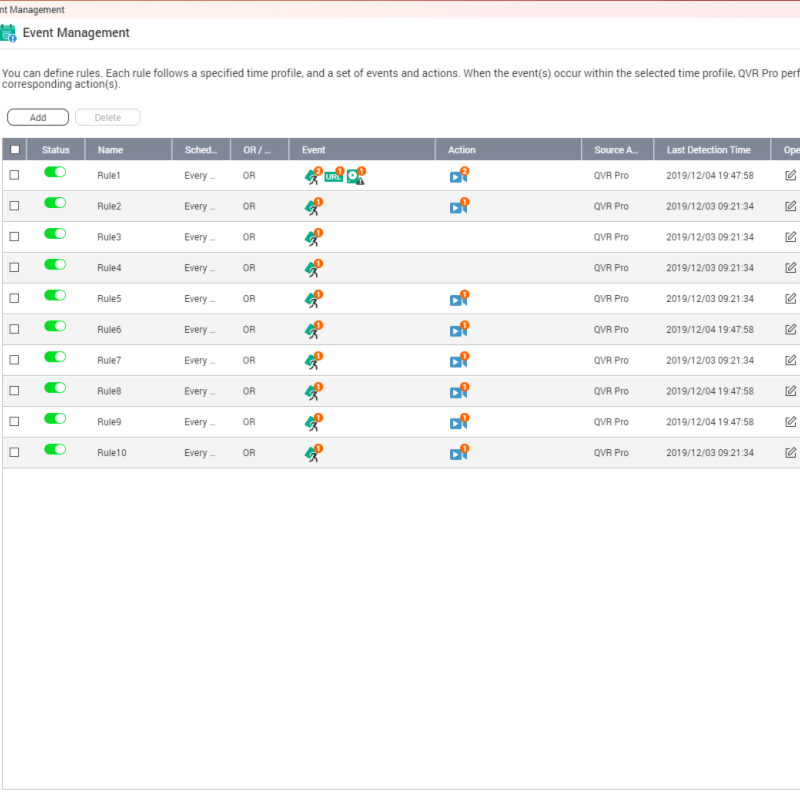Image resolution: width=800 pixels, height=800 pixels.
Task: Open the edit icon for Rule10
Action: click(791, 453)
